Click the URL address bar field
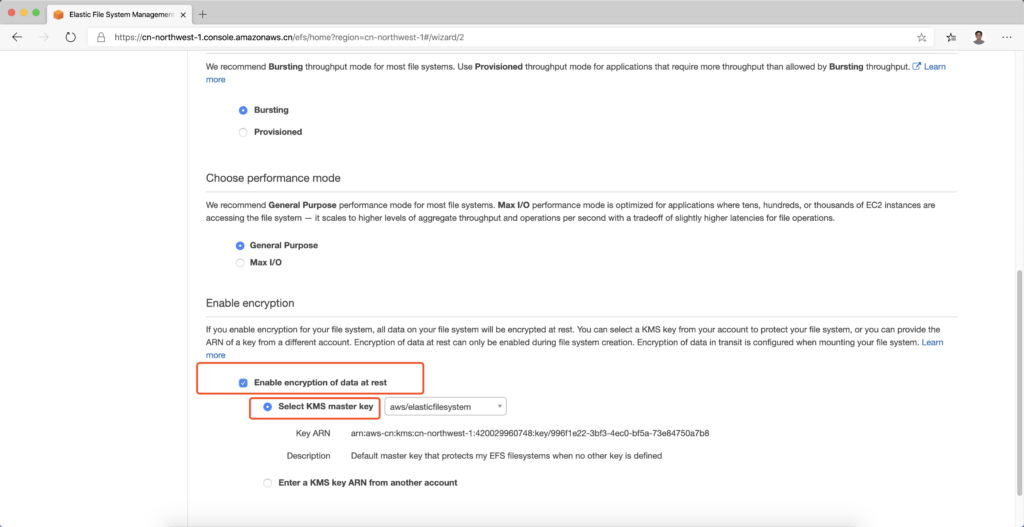 pyautogui.click(x=500, y=37)
